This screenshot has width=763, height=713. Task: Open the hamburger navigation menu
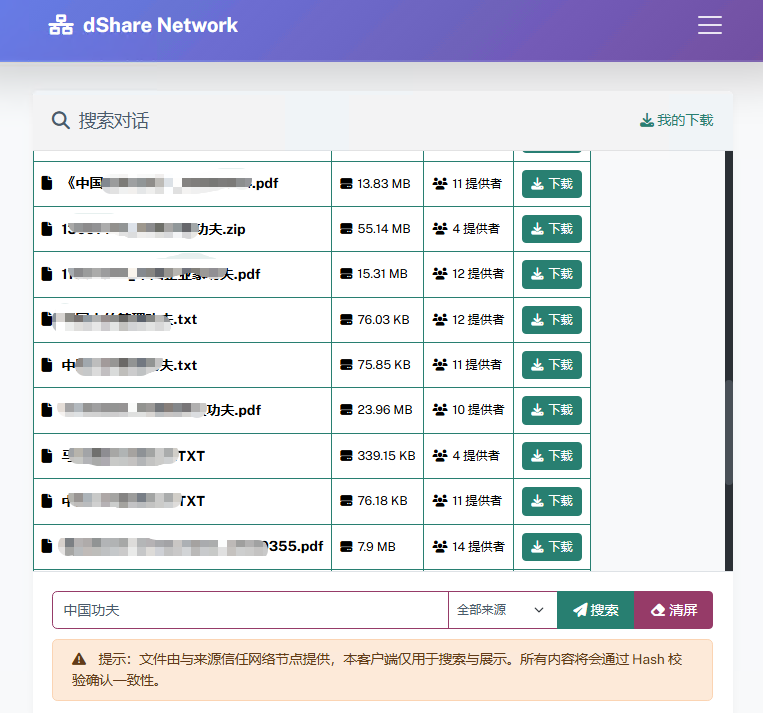710,26
